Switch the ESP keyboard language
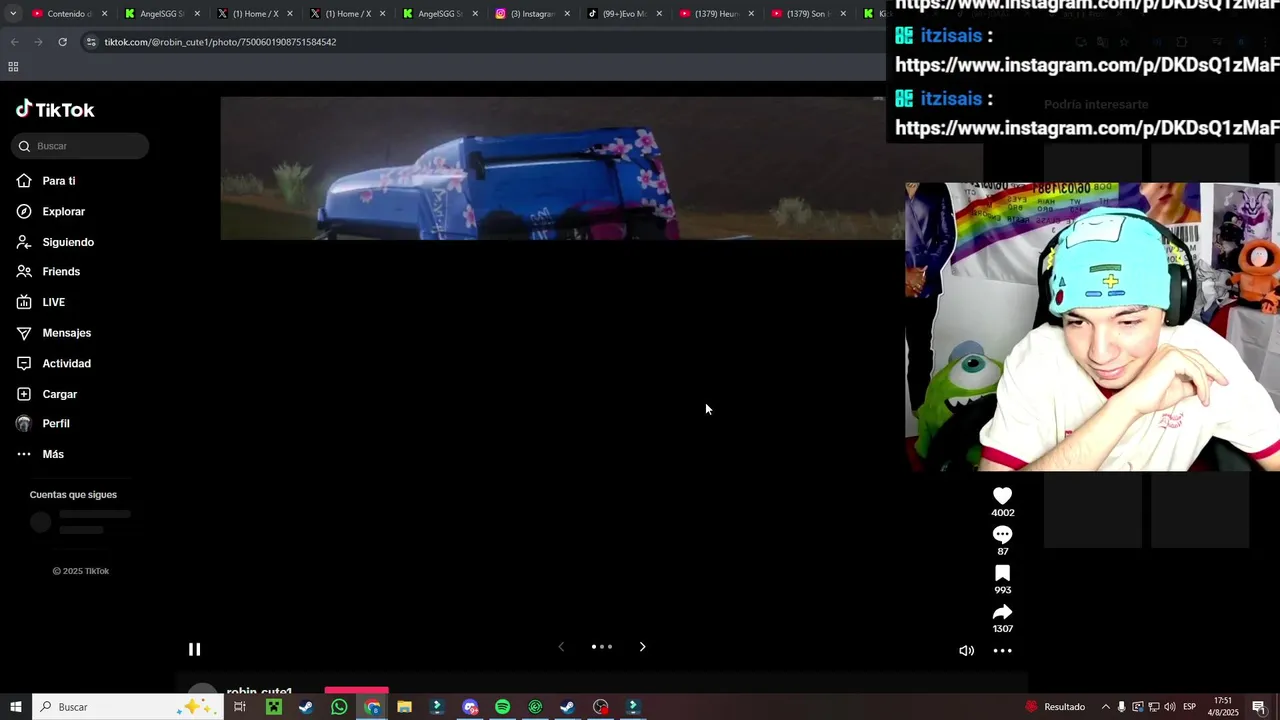This screenshot has height=720, width=1280. [x=1189, y=707]
